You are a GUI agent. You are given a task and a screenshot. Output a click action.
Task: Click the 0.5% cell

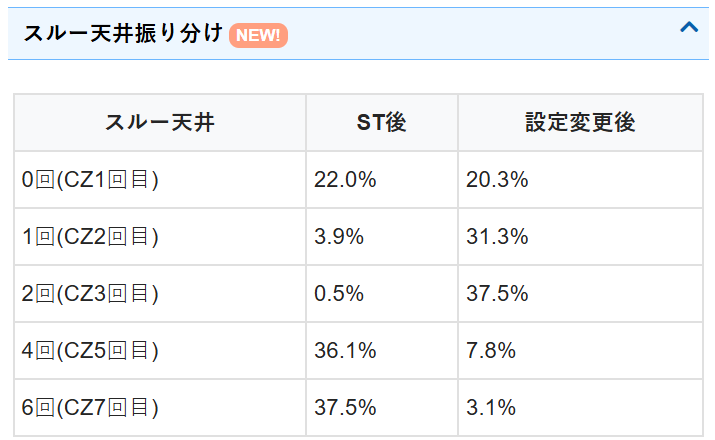340,294
